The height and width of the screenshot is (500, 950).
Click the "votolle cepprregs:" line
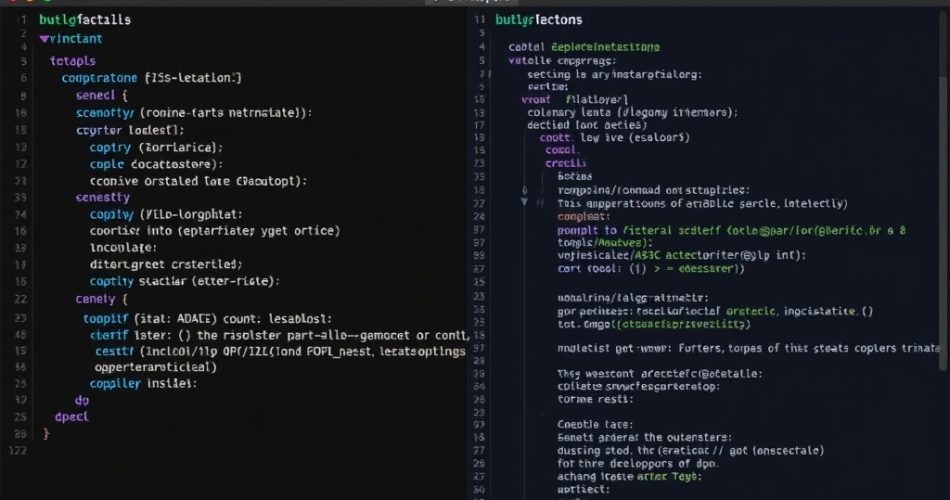tap(562, 61)
